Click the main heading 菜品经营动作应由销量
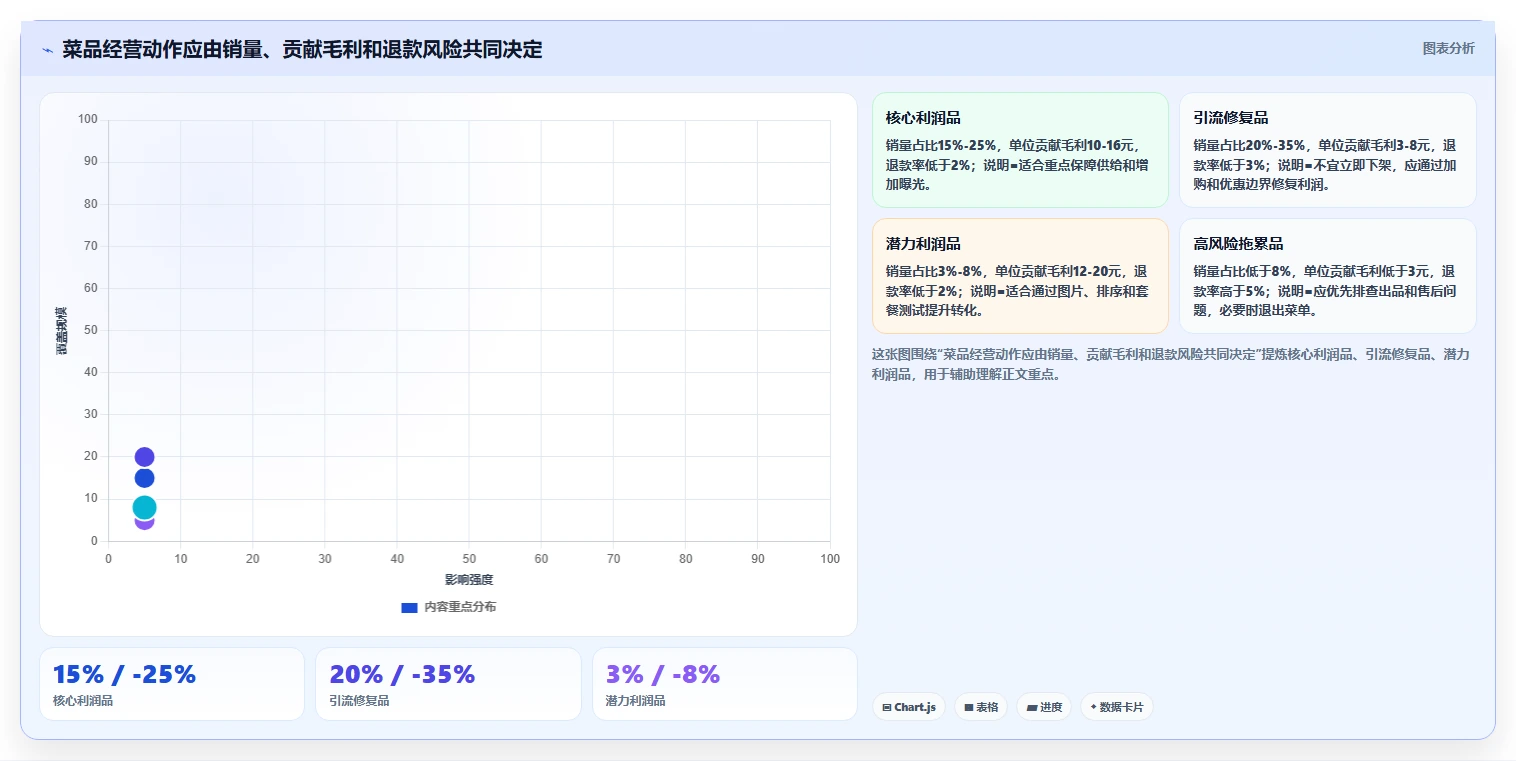The image size is (1516, 761). (302, 49)
